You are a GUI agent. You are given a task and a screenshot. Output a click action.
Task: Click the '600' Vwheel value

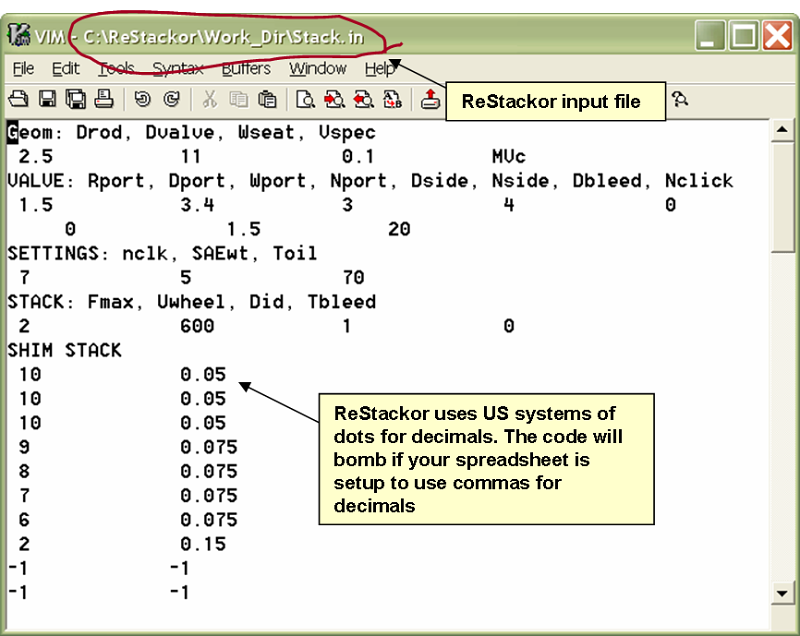[197, 326]
